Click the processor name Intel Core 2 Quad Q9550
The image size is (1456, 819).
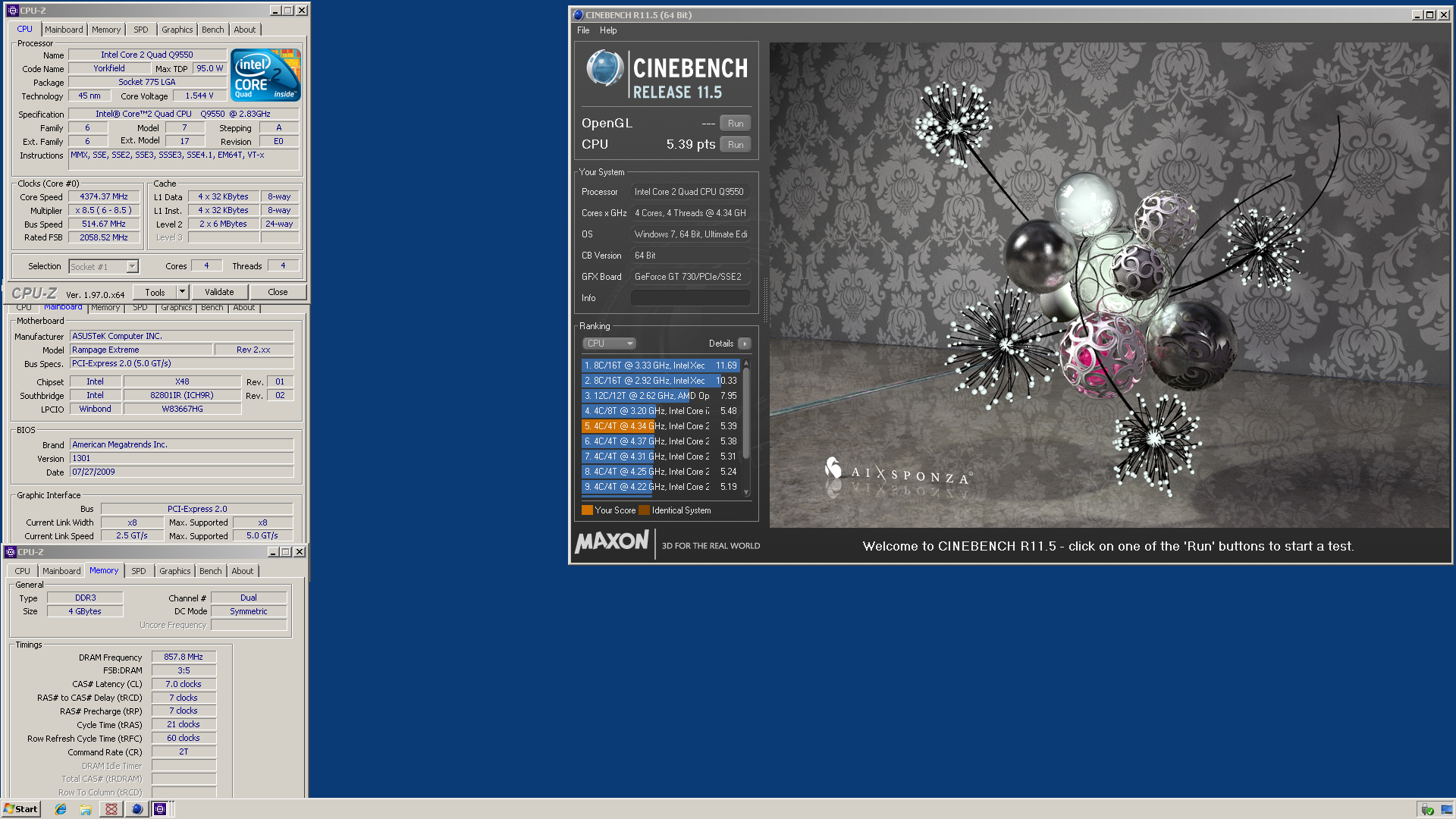point(147,55)
